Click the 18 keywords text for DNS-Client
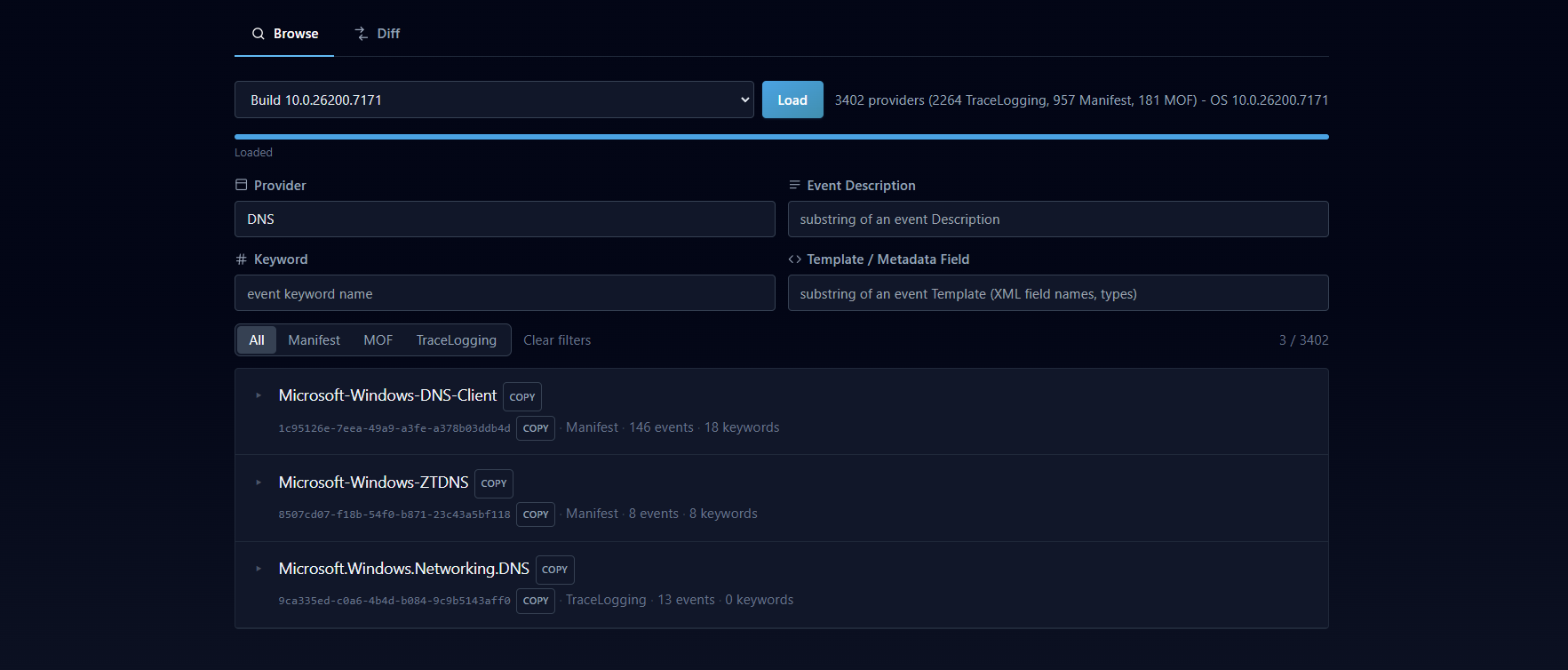Image resolution: width=1568 pixels, height=670 pixels. (742, 427)
